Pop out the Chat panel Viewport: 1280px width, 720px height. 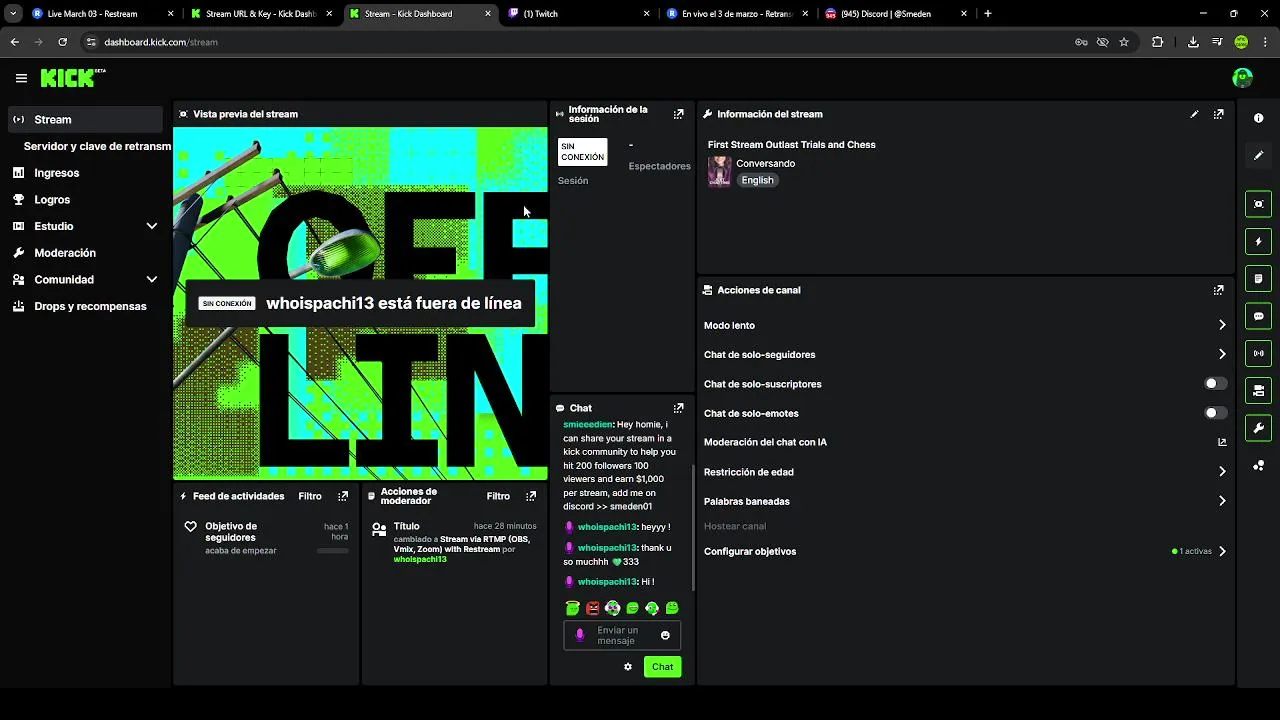pyautogui.click(x=678, y=408)
